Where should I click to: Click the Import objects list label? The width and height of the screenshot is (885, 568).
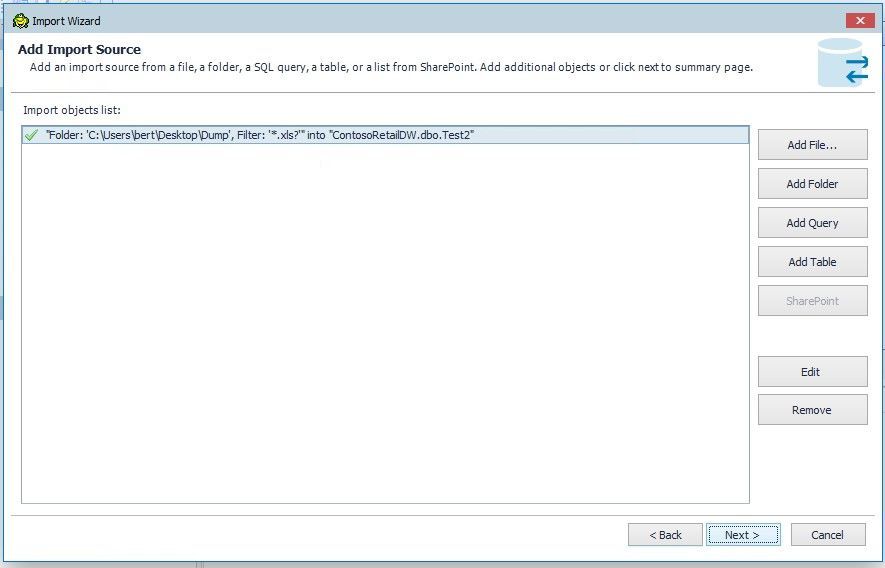(72, 110)
